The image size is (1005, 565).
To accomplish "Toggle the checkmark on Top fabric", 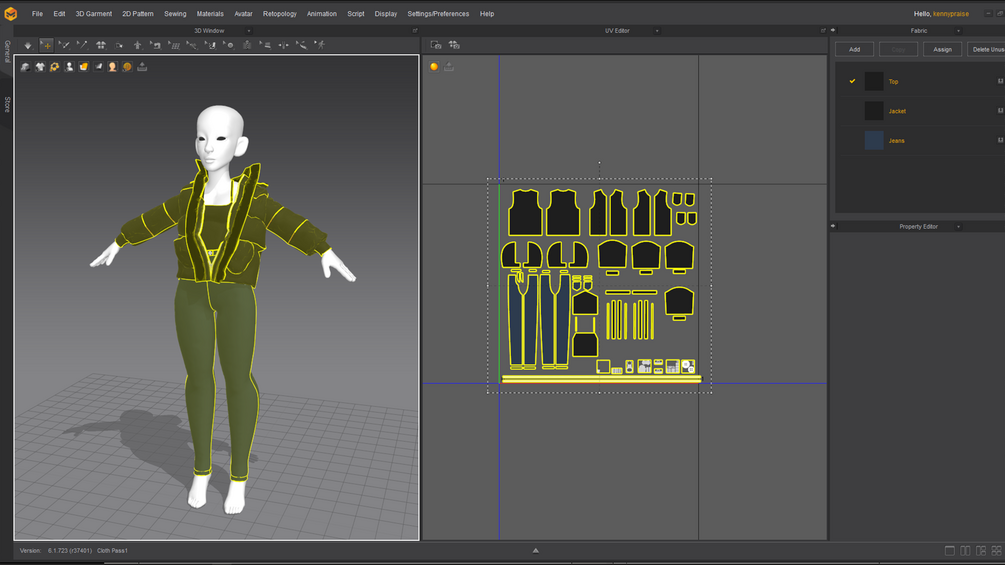I will tap(852, 81).
